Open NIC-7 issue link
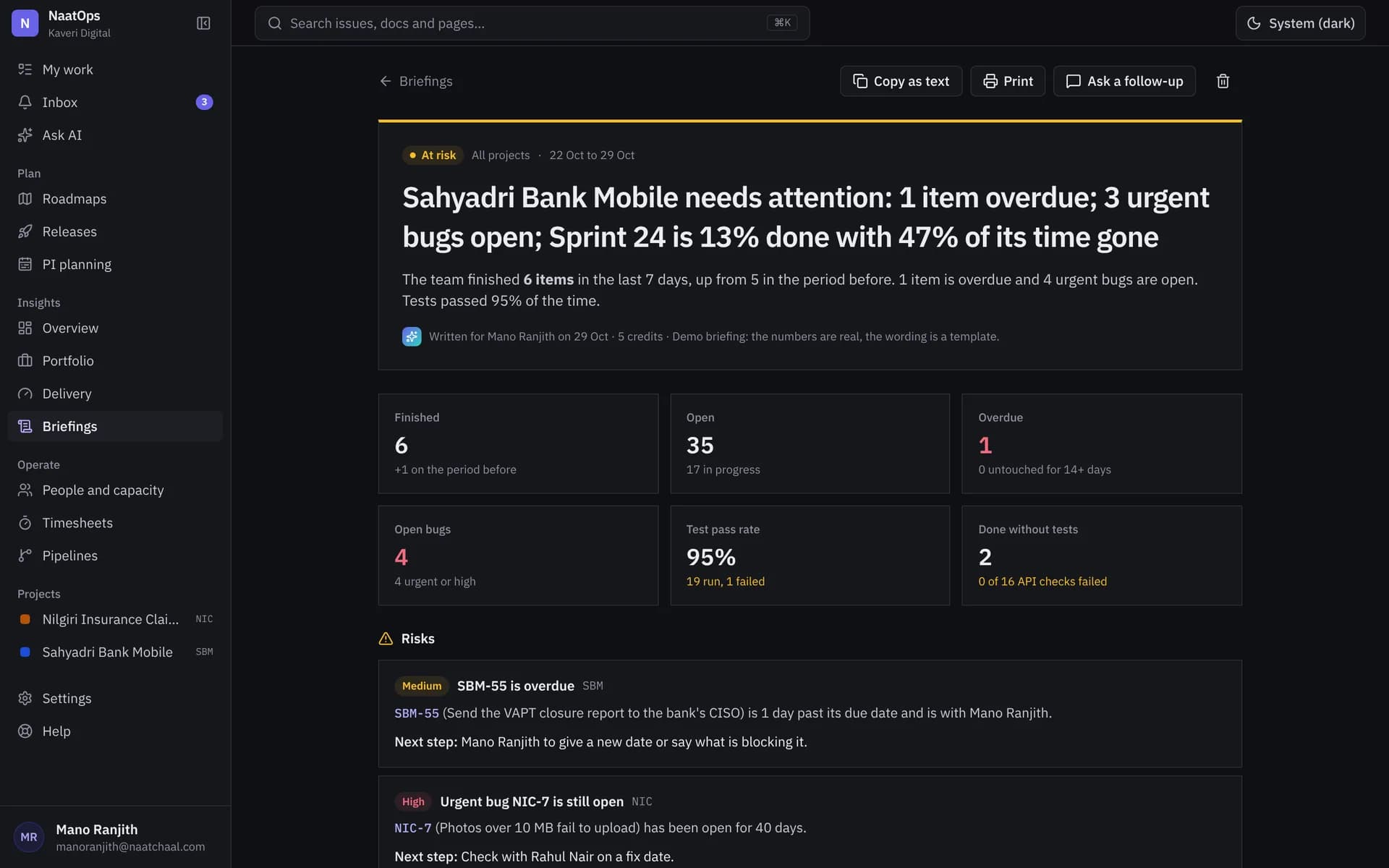 point(412,828)
